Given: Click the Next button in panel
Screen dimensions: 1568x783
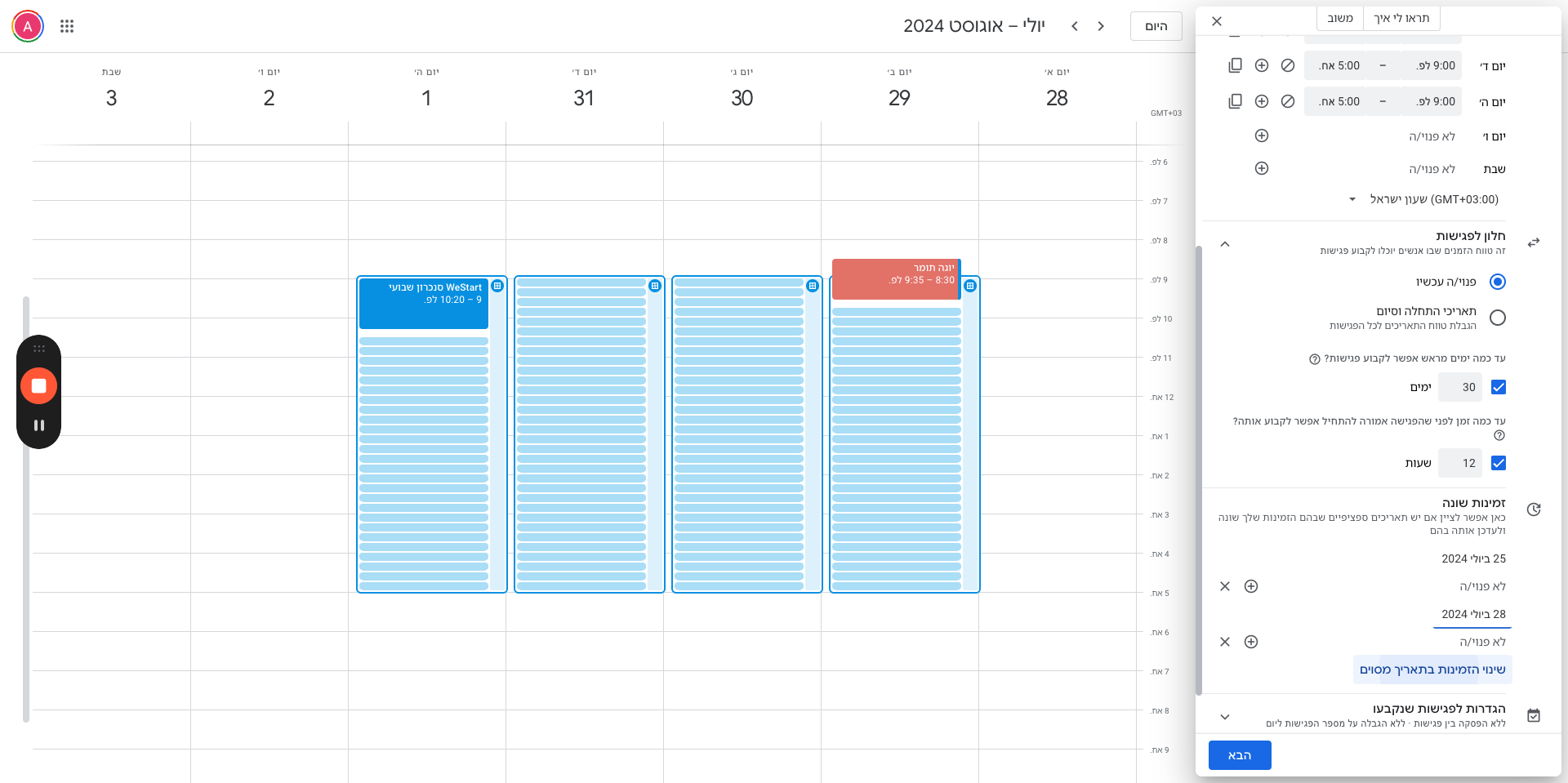Looking at the screenshot, I should (x=1240, y=755).
